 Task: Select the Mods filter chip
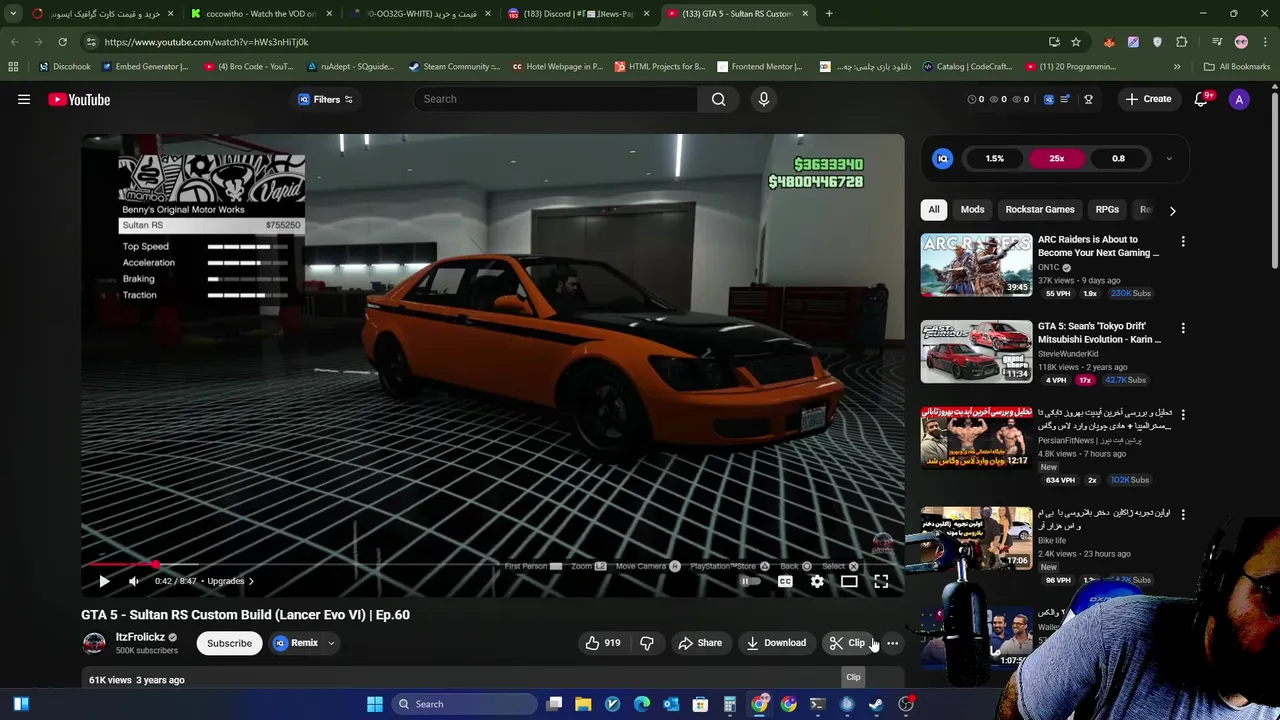tap(972, 209)
